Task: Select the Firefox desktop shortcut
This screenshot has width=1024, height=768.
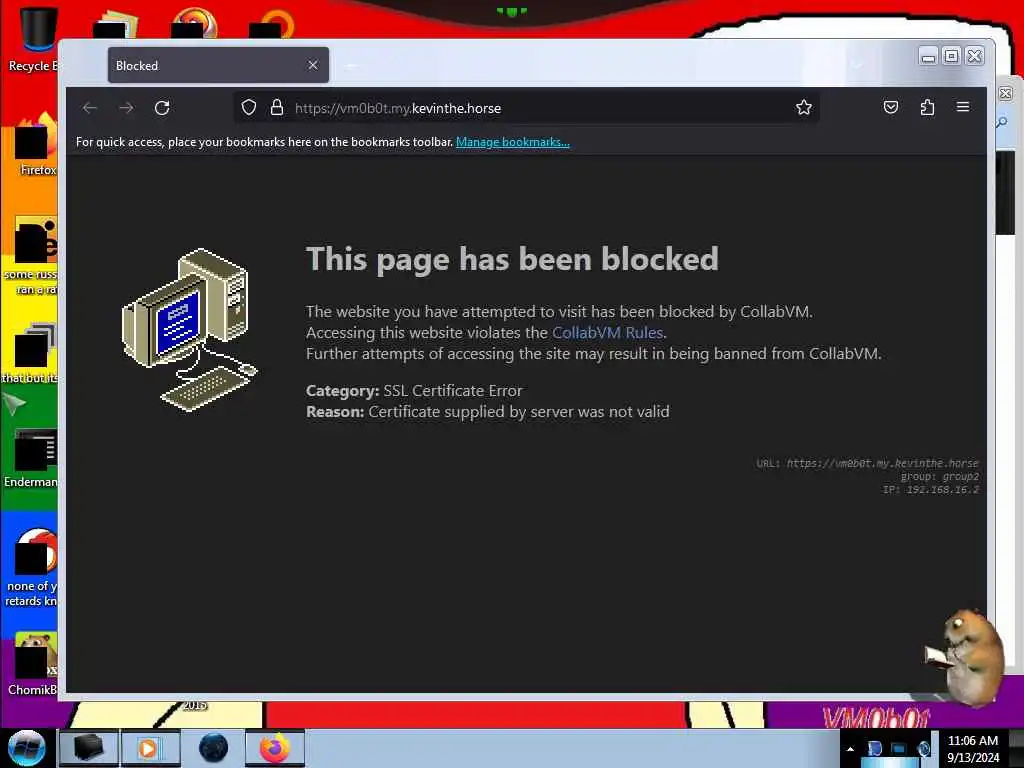Action: pyautogui.click(x=34, y=146)
